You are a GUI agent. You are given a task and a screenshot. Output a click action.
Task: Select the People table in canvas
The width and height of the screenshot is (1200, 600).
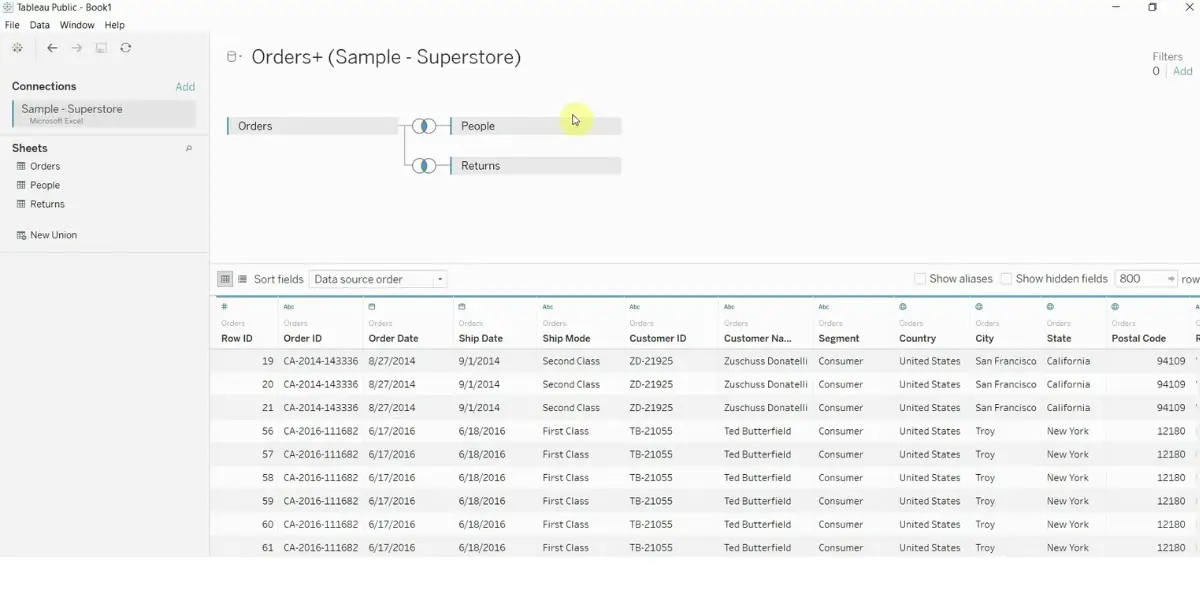click(536, 126)
